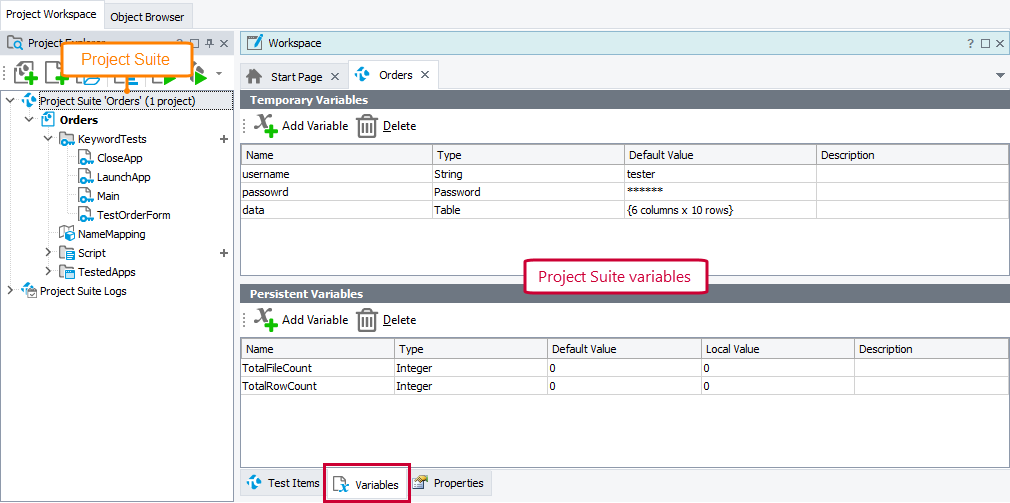Select NameMapping in the project tree
This screenshot has height=503, width=1010.
click(x=111, y=234)
